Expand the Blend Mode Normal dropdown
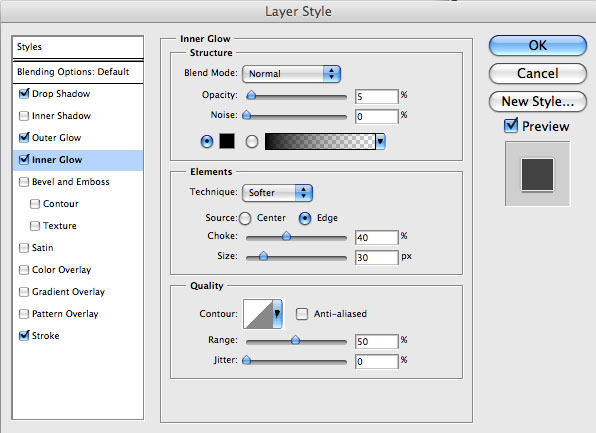This screenshot has width=596, height=433. click(x=292, y=74)
